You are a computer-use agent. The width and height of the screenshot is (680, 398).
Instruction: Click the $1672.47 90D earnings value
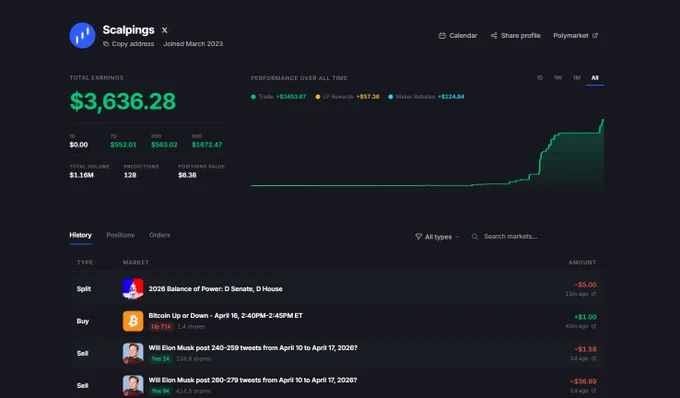click(207, 145)
